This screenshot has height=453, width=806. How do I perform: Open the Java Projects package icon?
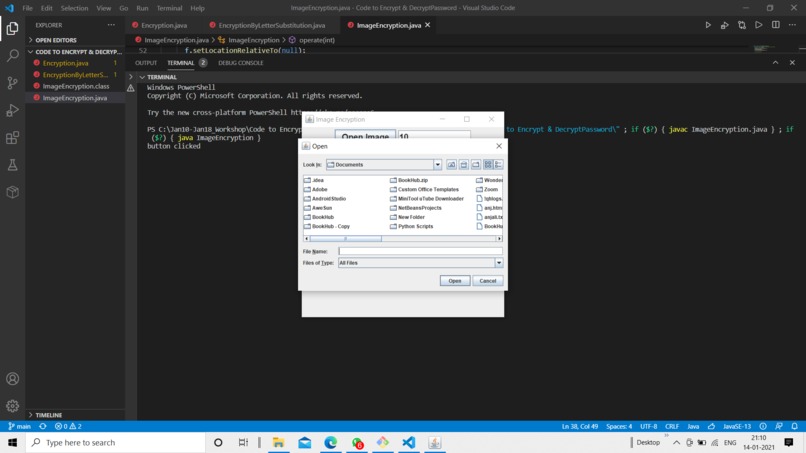click(x=12, y=192)
